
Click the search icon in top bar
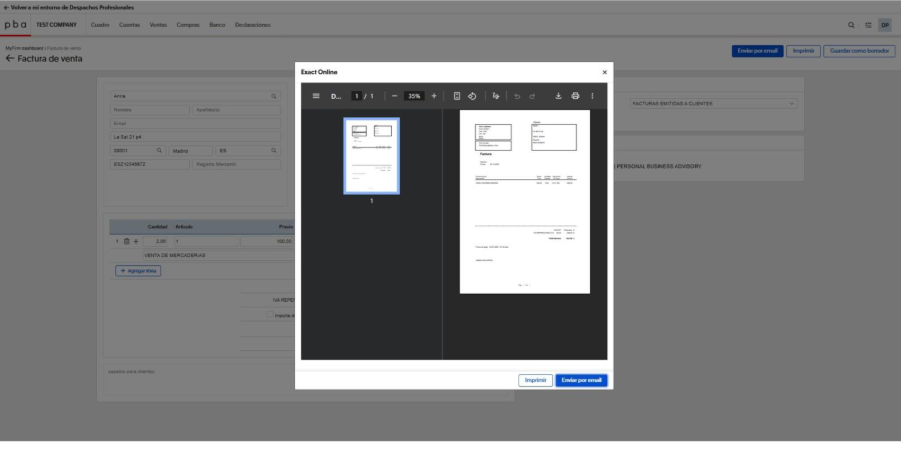pyautogui.click(x=852, y=24)
